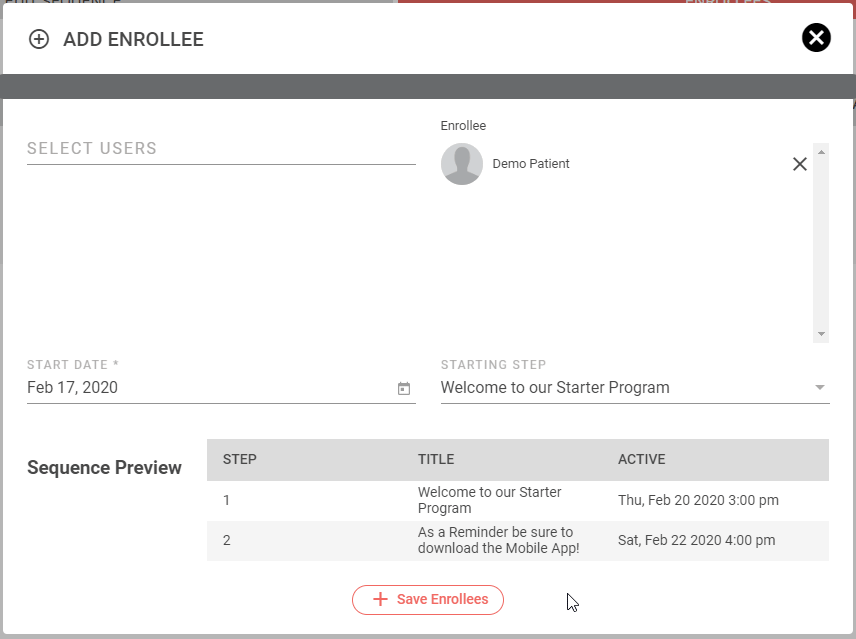Expand the Starting Step dropdown arrow
The image size is (856, 639).
click(x=819, y=388)
